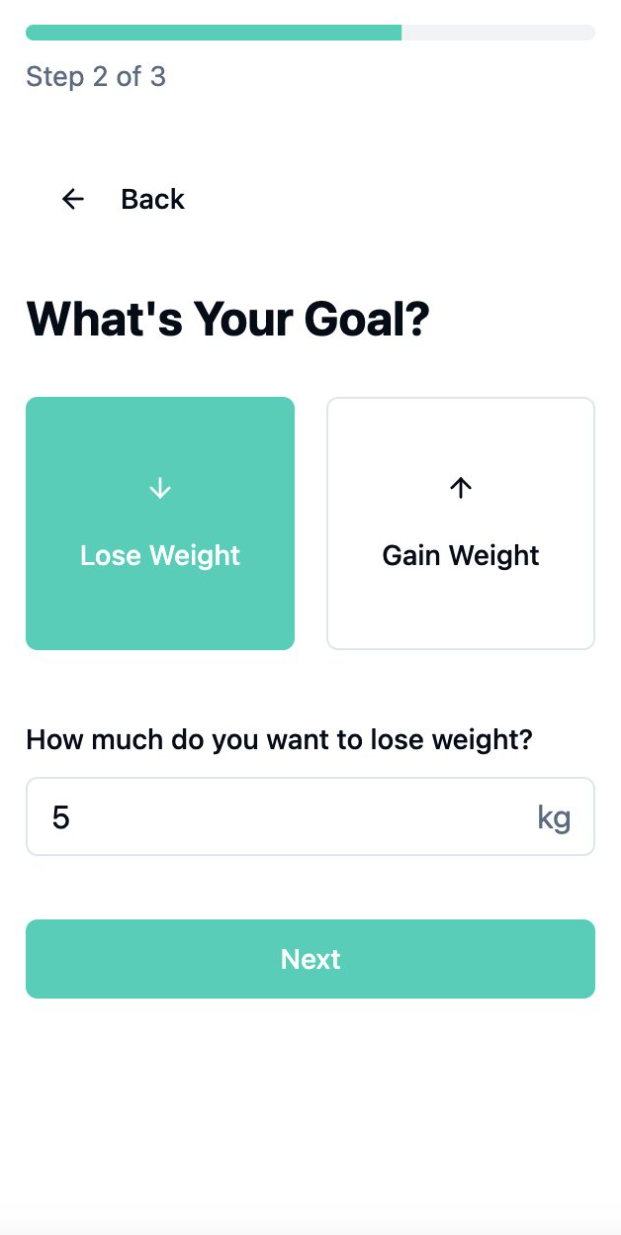Click the Gain Weight text label

pyautogui.click(x=460, y=555)
